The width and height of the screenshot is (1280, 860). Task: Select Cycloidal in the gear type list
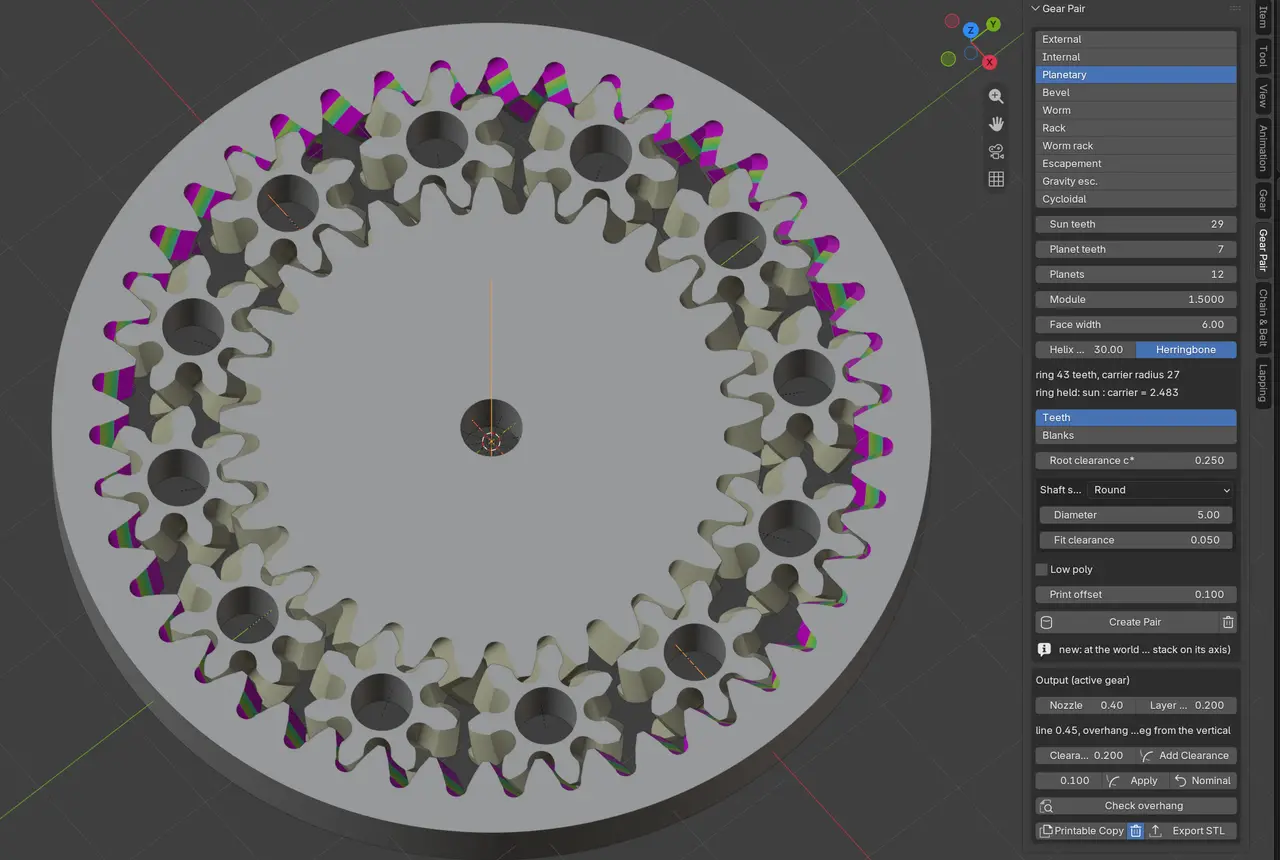tap(1136, 199)
